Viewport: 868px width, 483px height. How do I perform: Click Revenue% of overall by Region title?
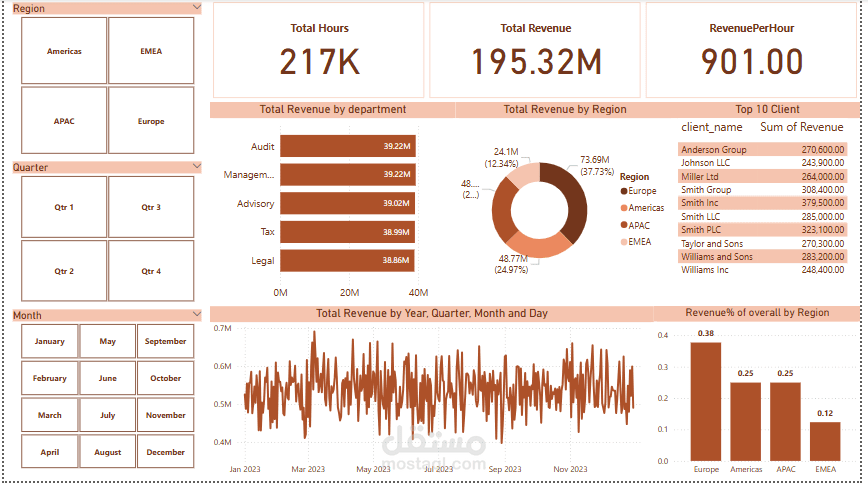757,313
